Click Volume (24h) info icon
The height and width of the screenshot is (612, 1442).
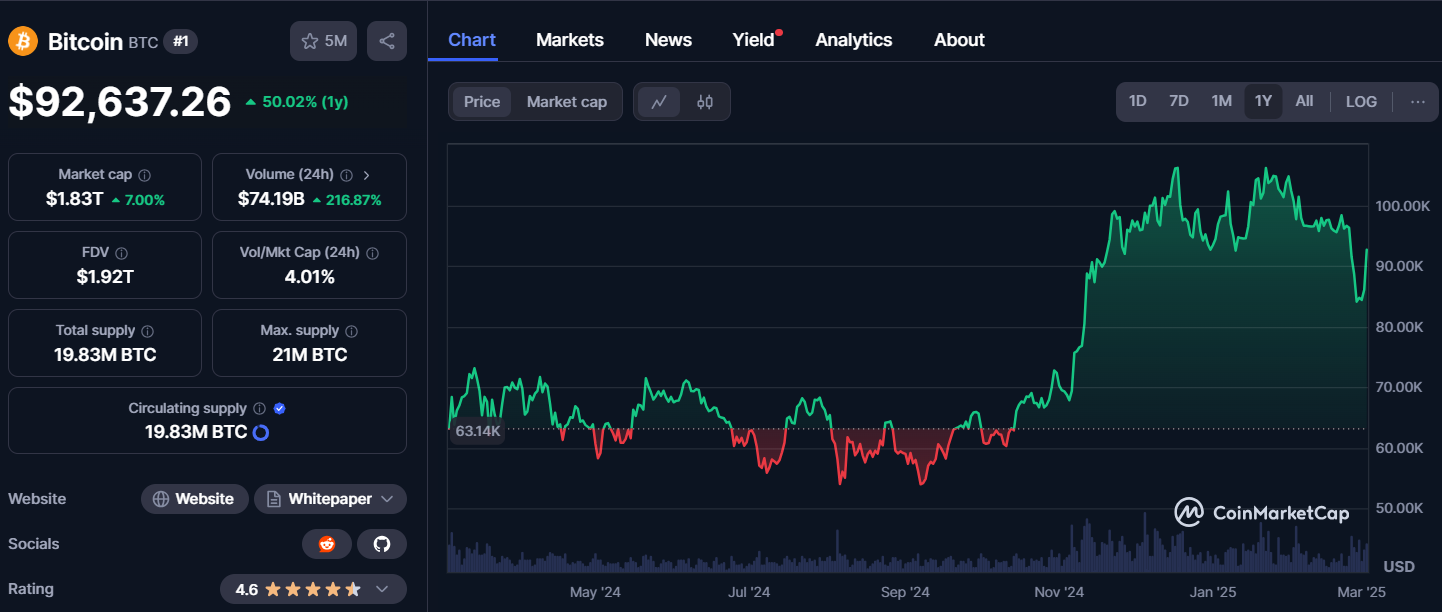346,175
